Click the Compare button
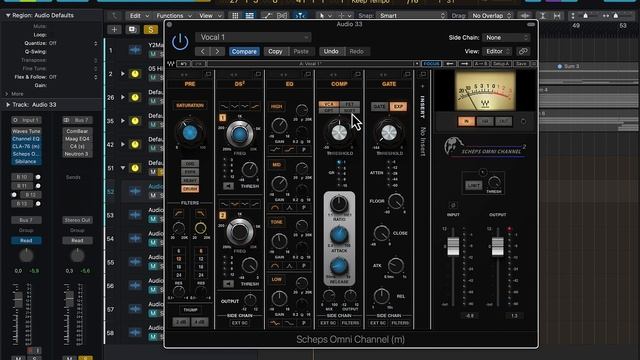The height and width of the screenshot is (360, 640). coord(244,51)
